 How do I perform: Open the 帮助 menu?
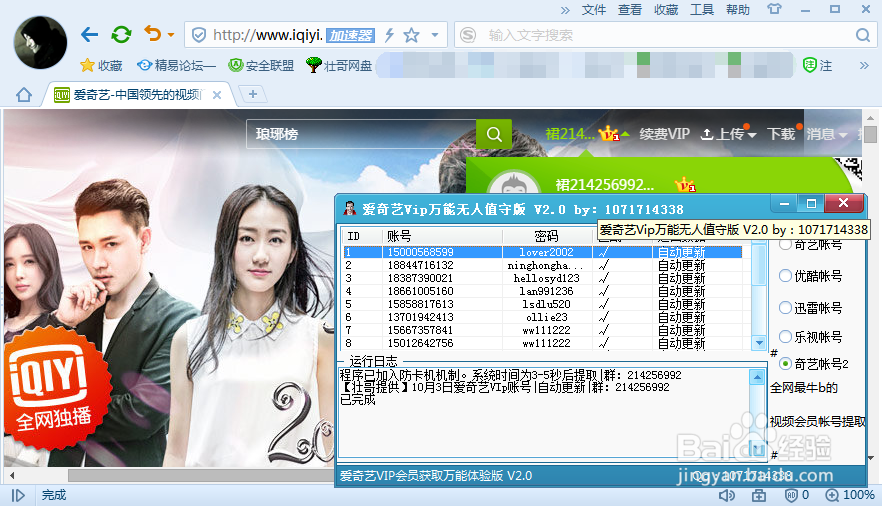pyautogui.click(x=738, y=10)
